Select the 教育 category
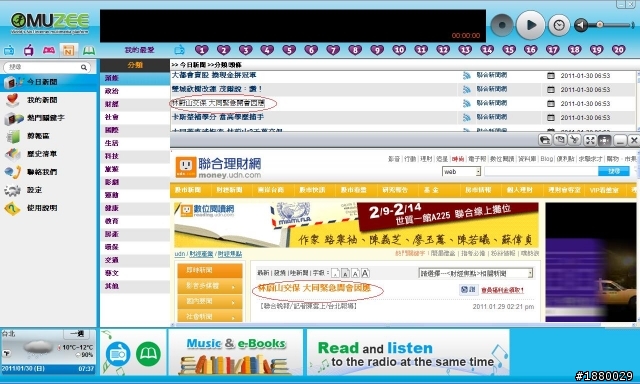Screen dimensions: 640x384 click(135, 221)
